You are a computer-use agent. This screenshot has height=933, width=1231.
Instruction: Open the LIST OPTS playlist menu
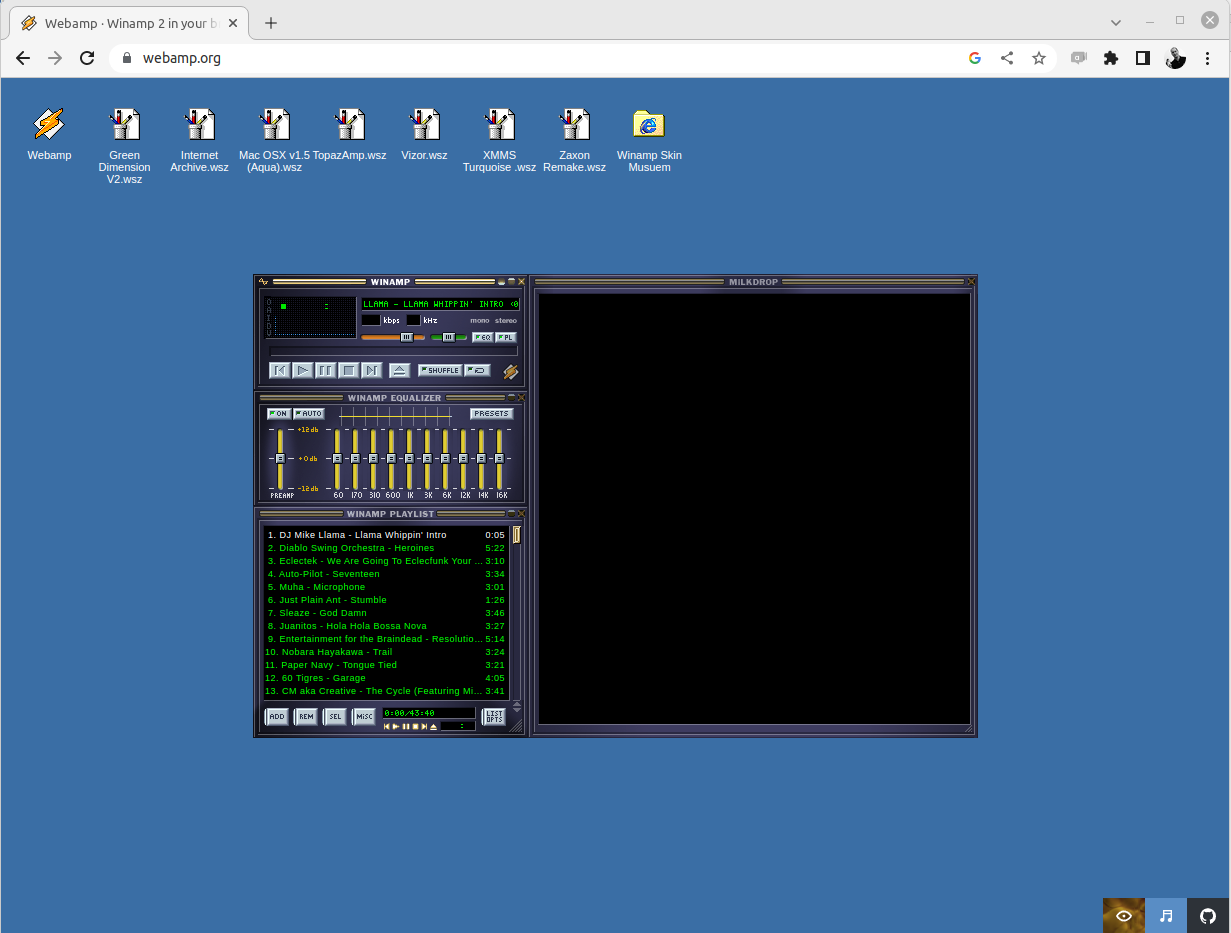click(x=494, y=716)
